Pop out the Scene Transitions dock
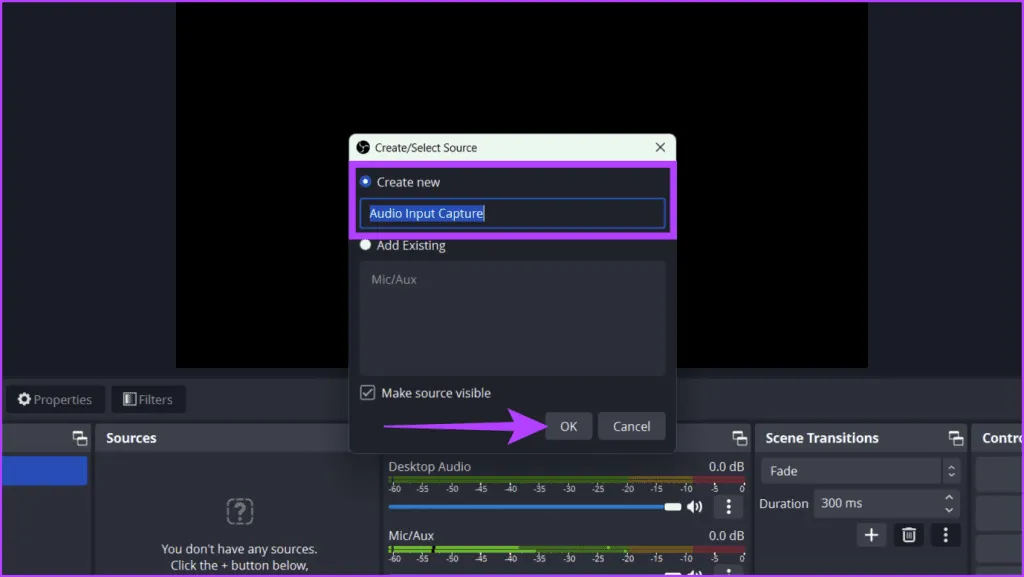This screenshot has height=577, width=1024. [956, 438]
